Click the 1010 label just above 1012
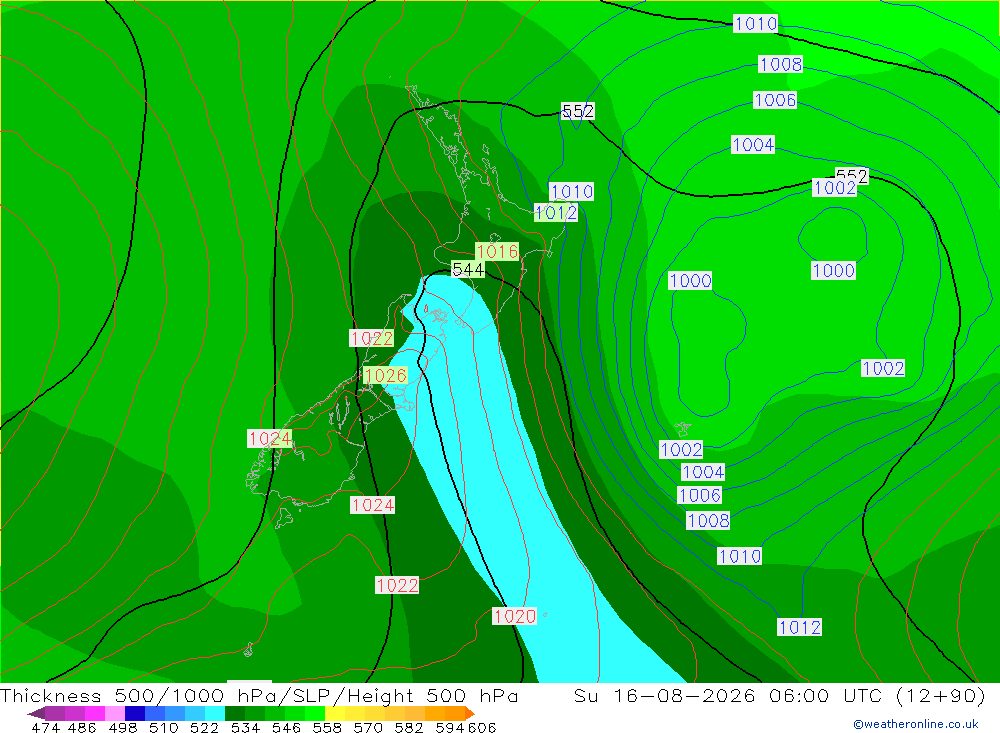This screenshot has height=733, width=1000. pyautogui.click(x=571, y=191)
